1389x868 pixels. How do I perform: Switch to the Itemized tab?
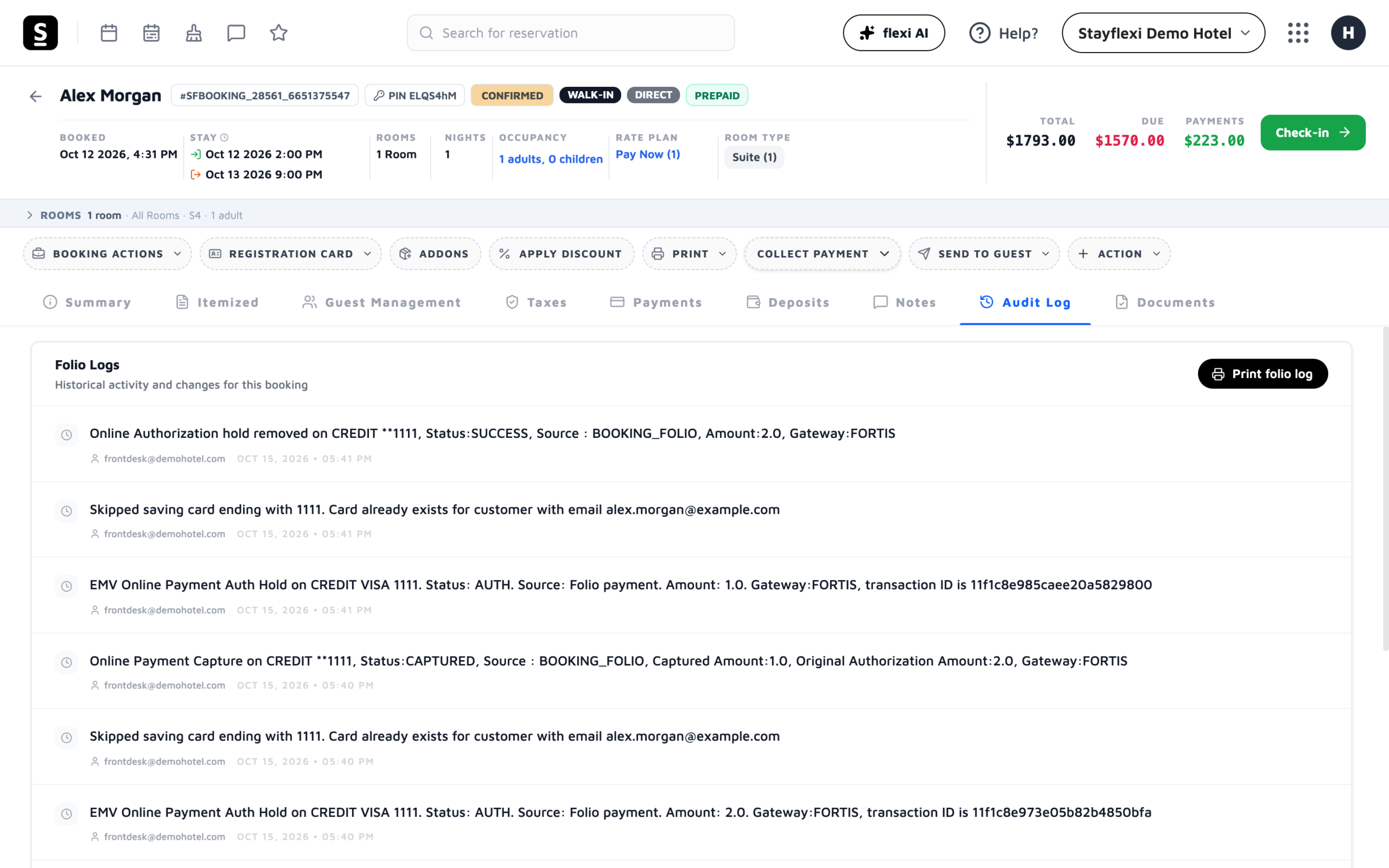click(216, 303)
